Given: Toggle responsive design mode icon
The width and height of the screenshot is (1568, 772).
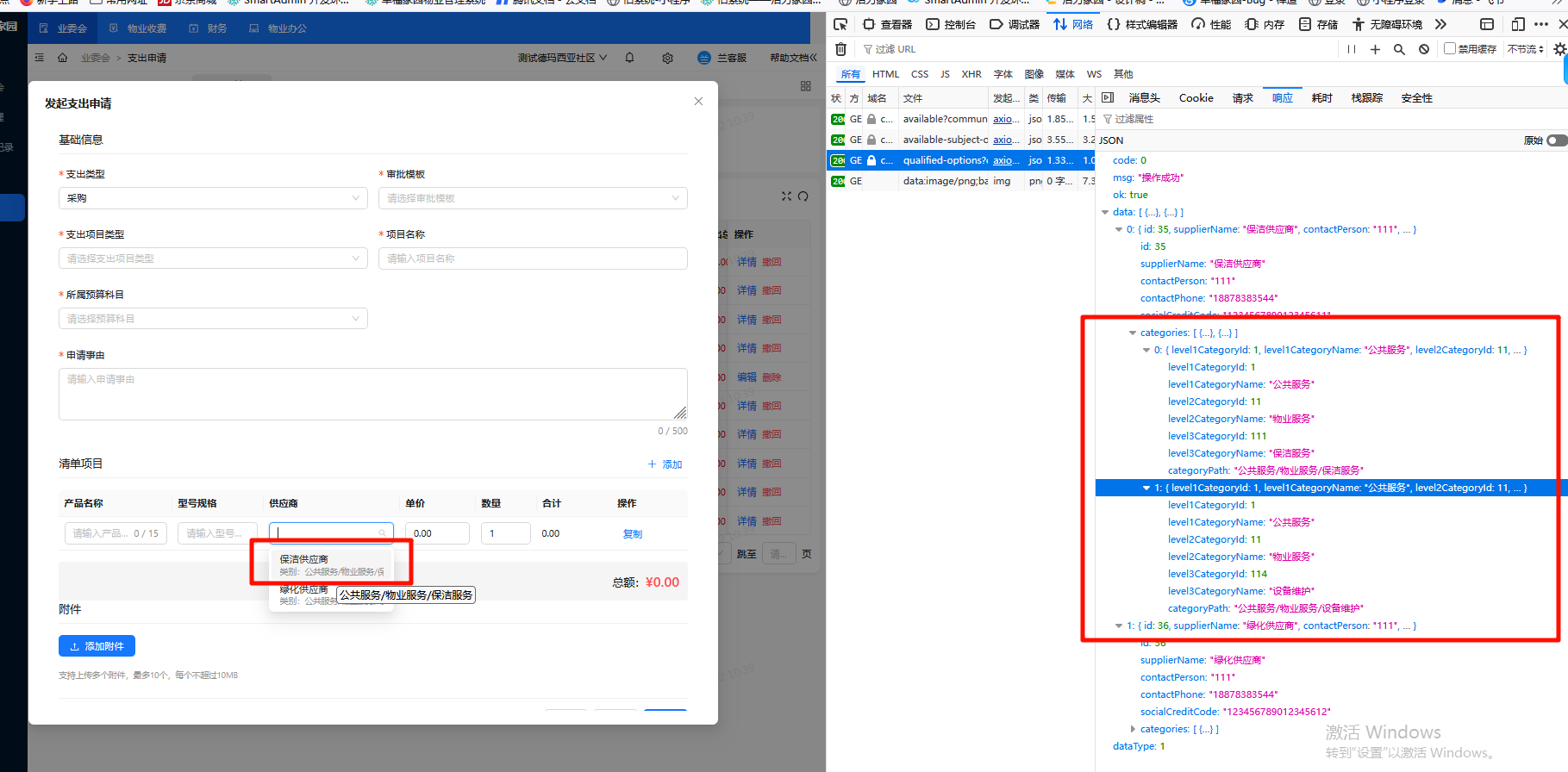Looking at the screenshot, I should click(1518, 24).
